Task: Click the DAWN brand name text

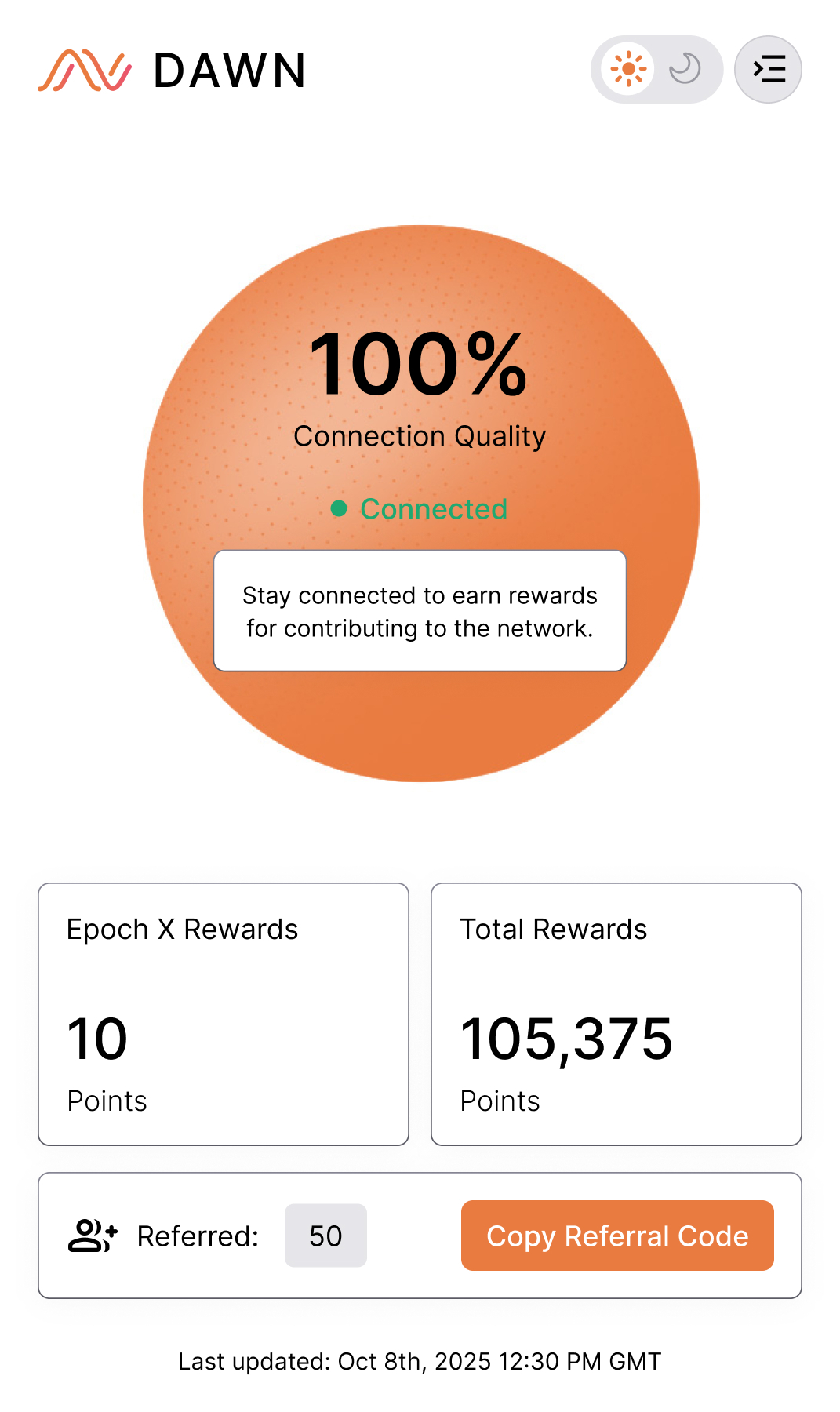Action: 230,71
